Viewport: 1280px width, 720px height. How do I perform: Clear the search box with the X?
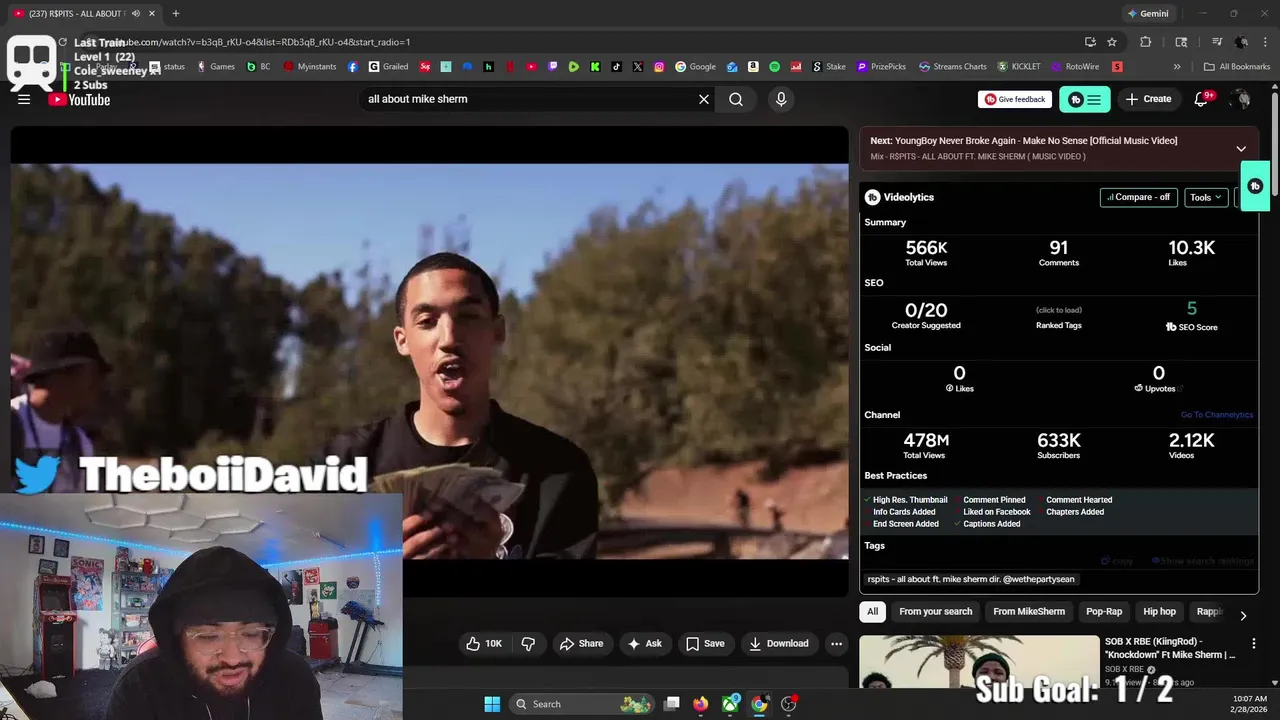(704, 99)
